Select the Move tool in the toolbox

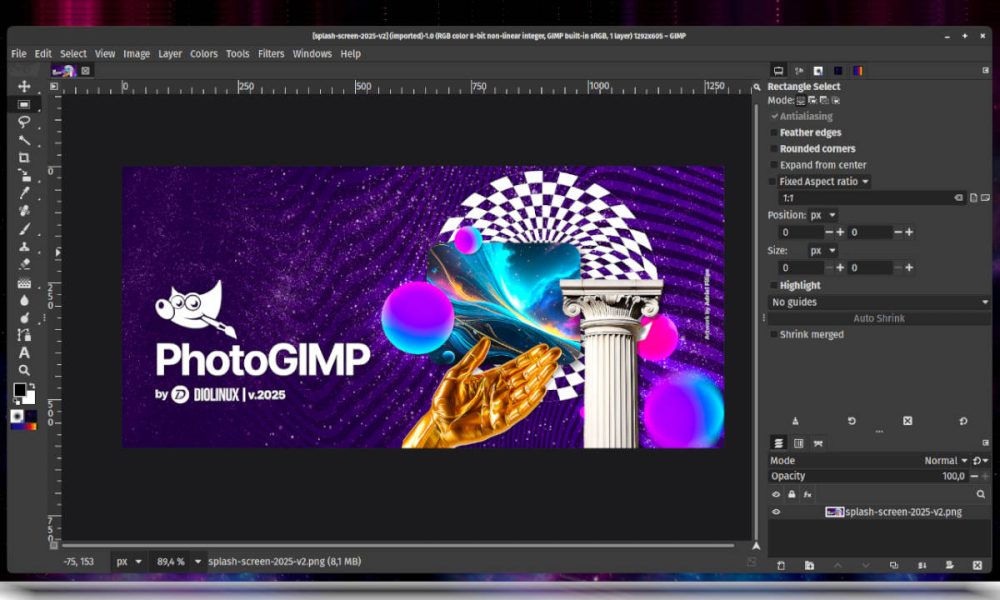pyautogui.click(x=24, y=86)
